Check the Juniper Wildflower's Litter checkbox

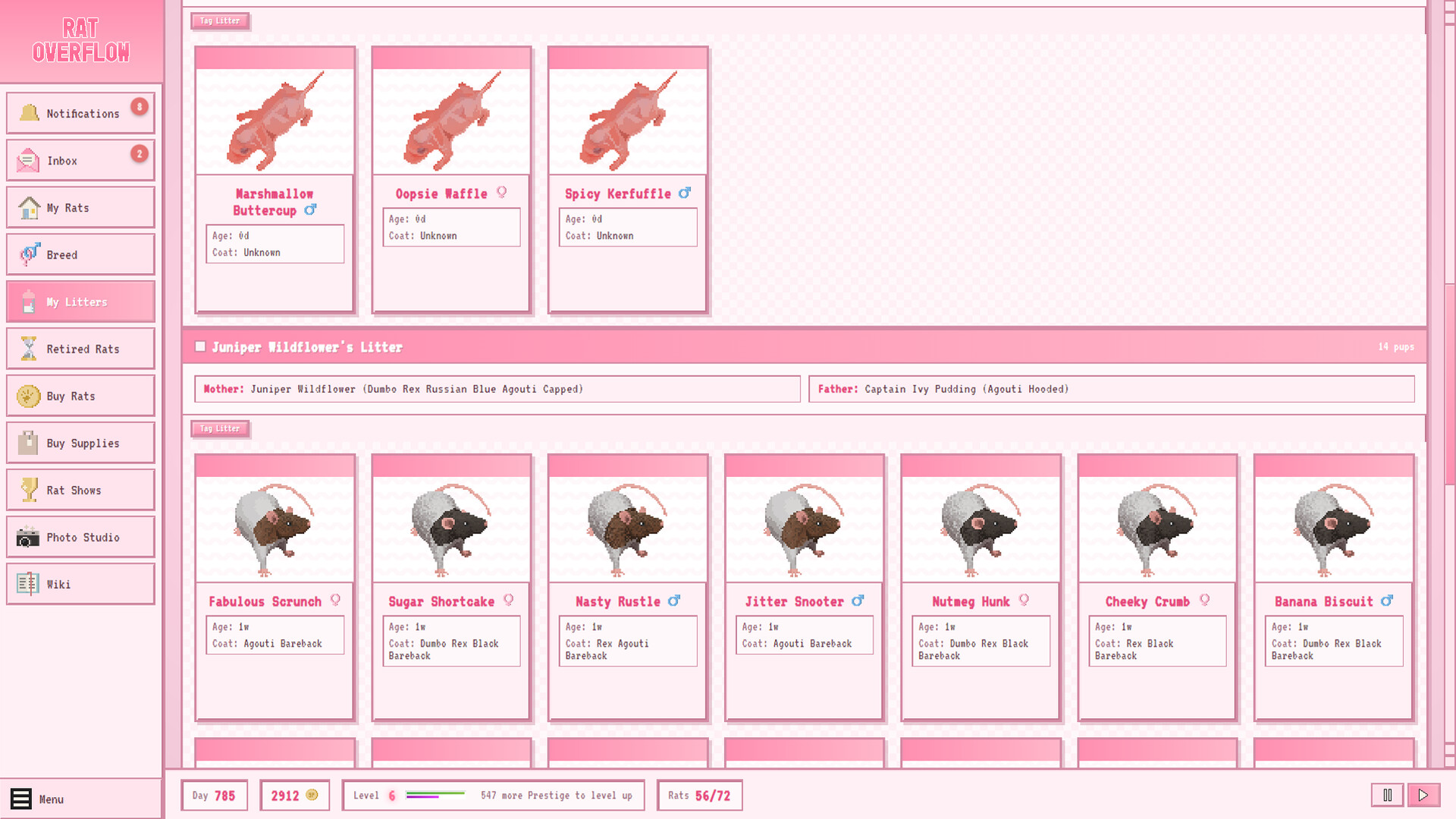(x=200, y=347)
